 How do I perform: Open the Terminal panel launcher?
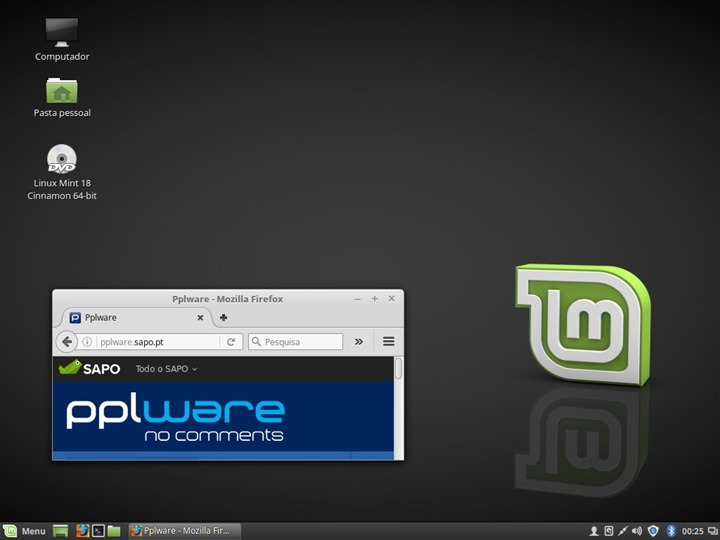pyautogui.click(x=98, y=531)
